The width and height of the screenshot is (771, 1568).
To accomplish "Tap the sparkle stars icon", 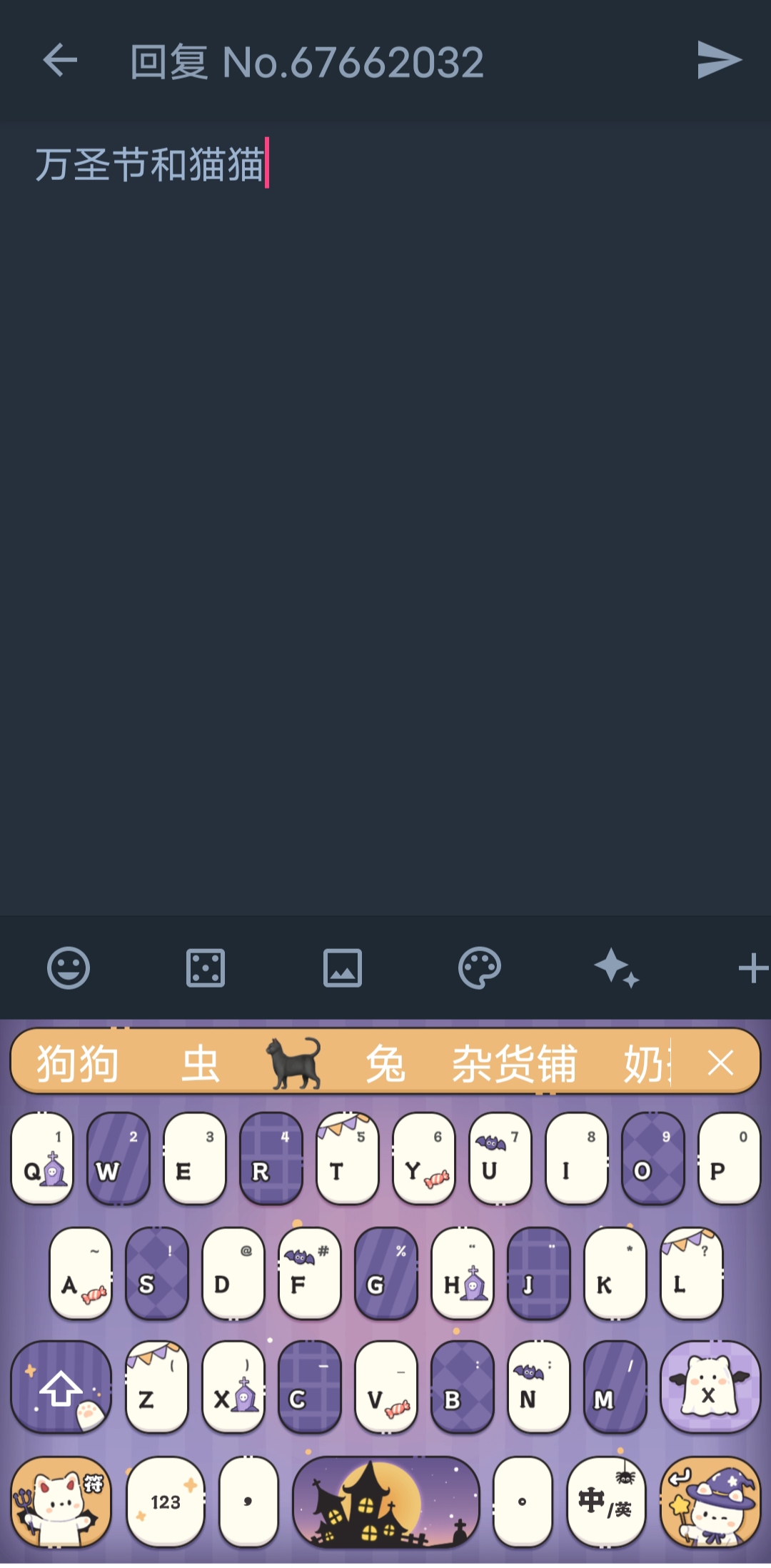I will tap(617, 968).
